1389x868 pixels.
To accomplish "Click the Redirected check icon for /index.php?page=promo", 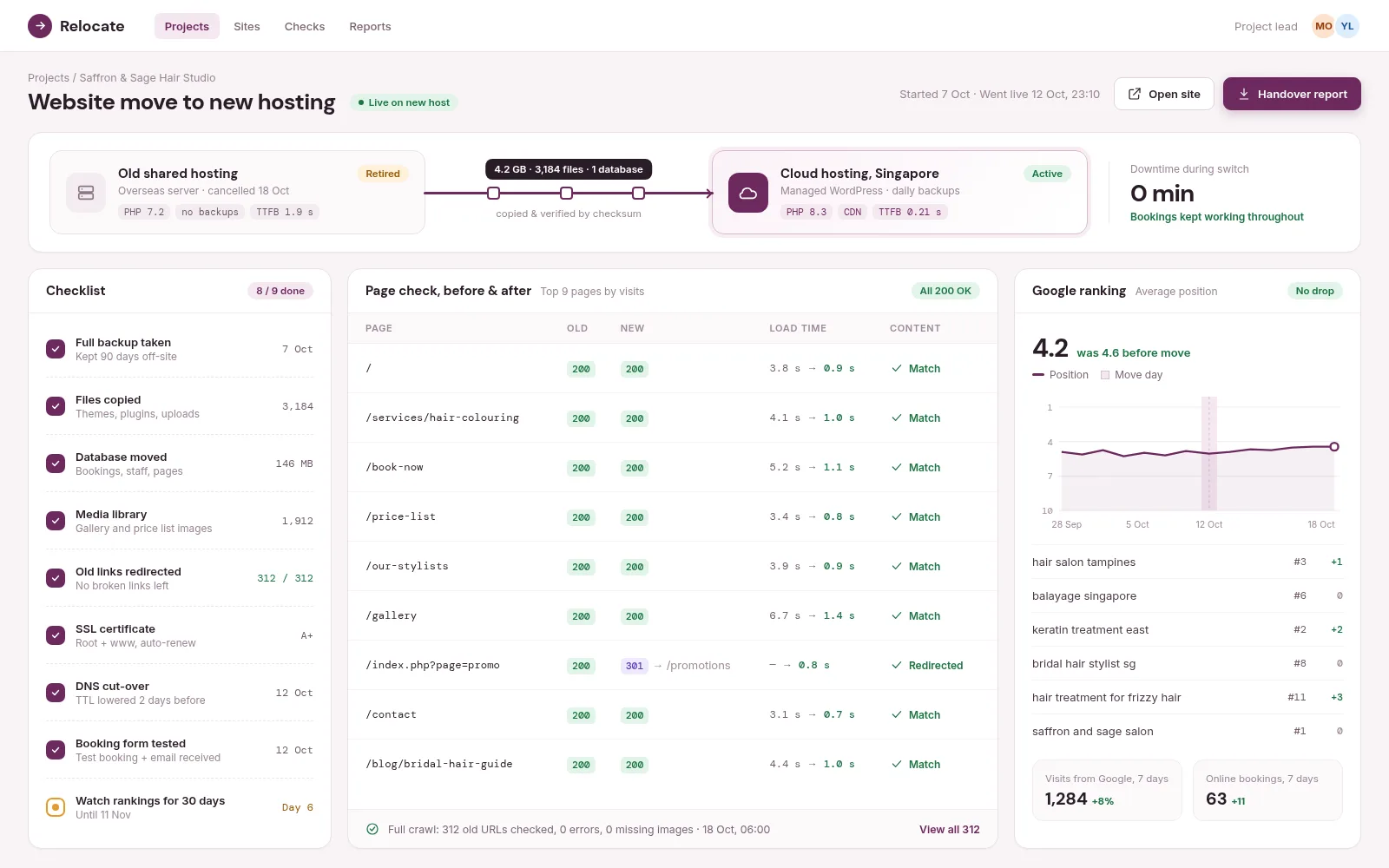I will click(897, 665).
